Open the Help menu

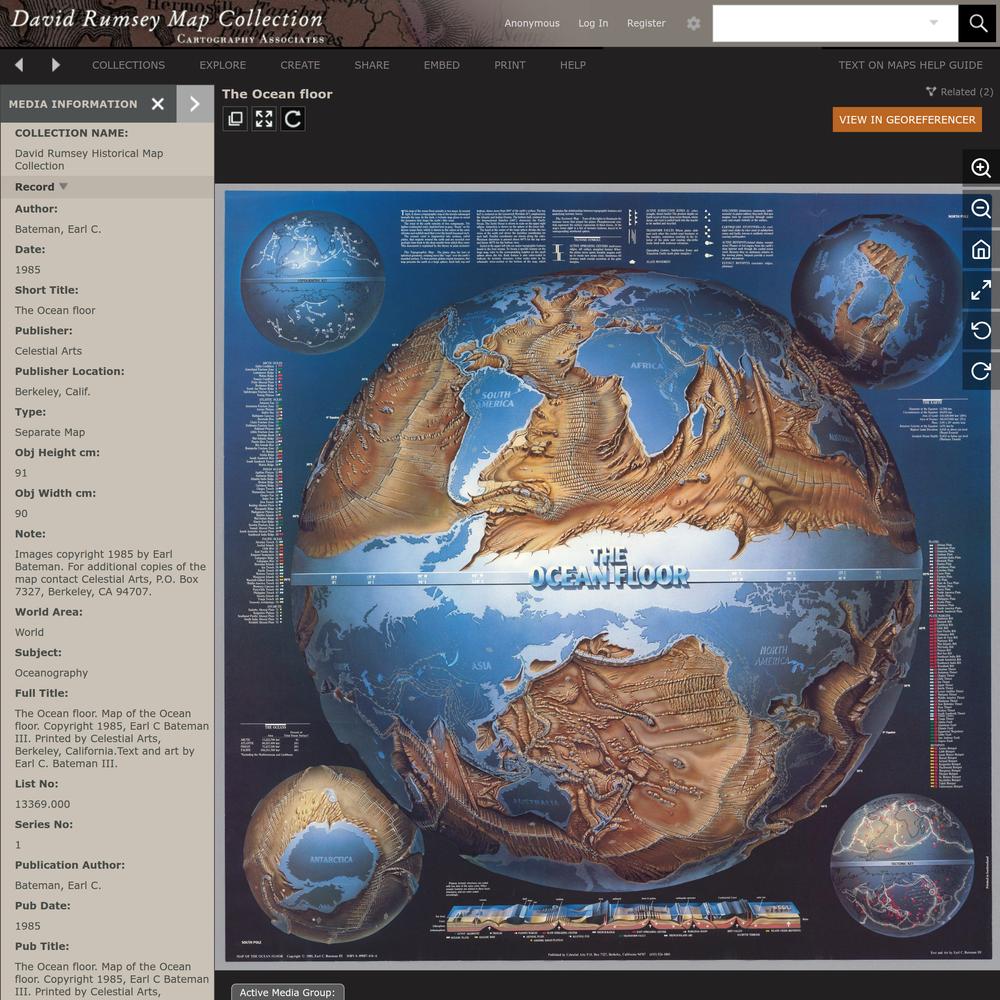coord(573,65)
